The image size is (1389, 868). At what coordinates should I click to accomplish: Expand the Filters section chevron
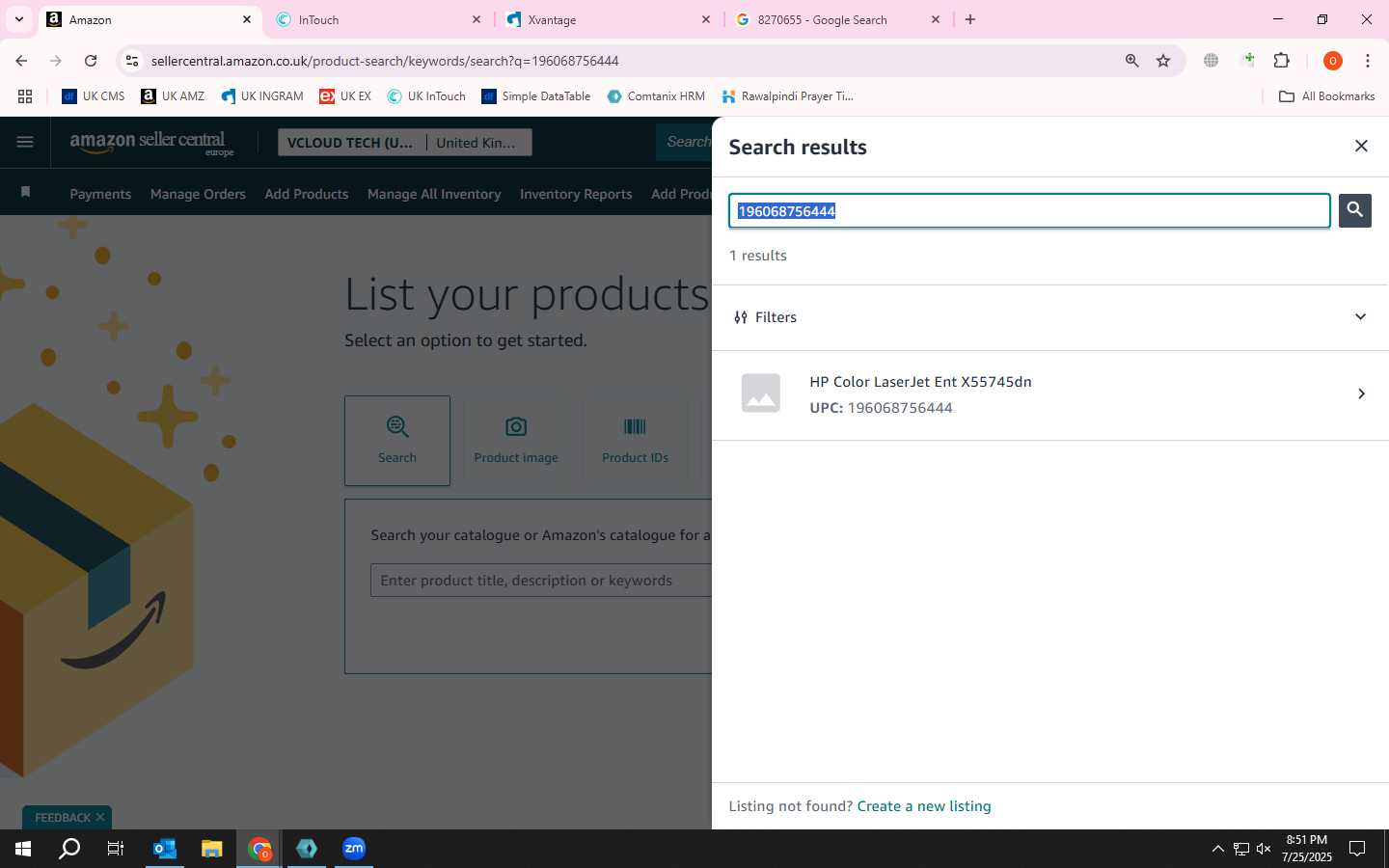click(x=1360, y=317)
